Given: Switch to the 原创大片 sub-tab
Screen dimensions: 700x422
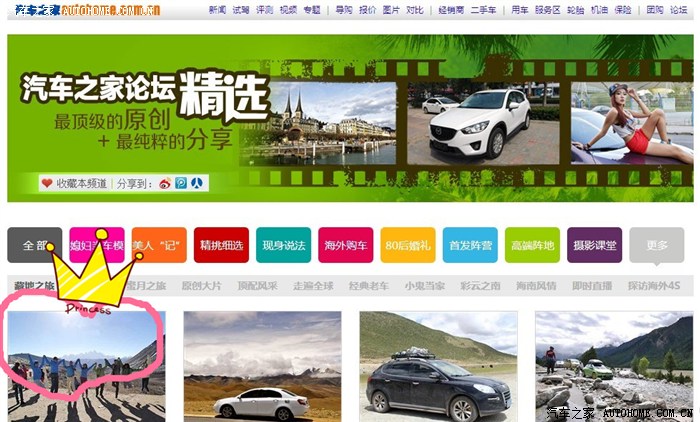Looking at the screenshot, I should pos(202,285).
